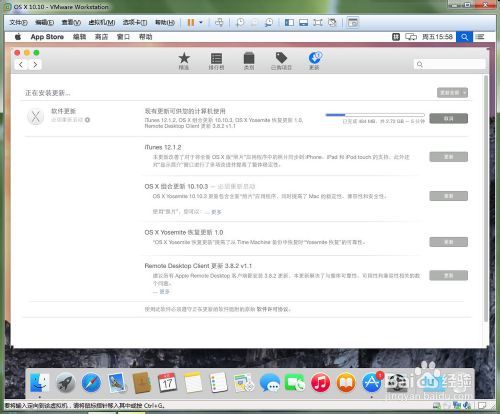Open the 排行榜 Top Charts list icon
The image size is (500, 414).
(x=216, y=61)
